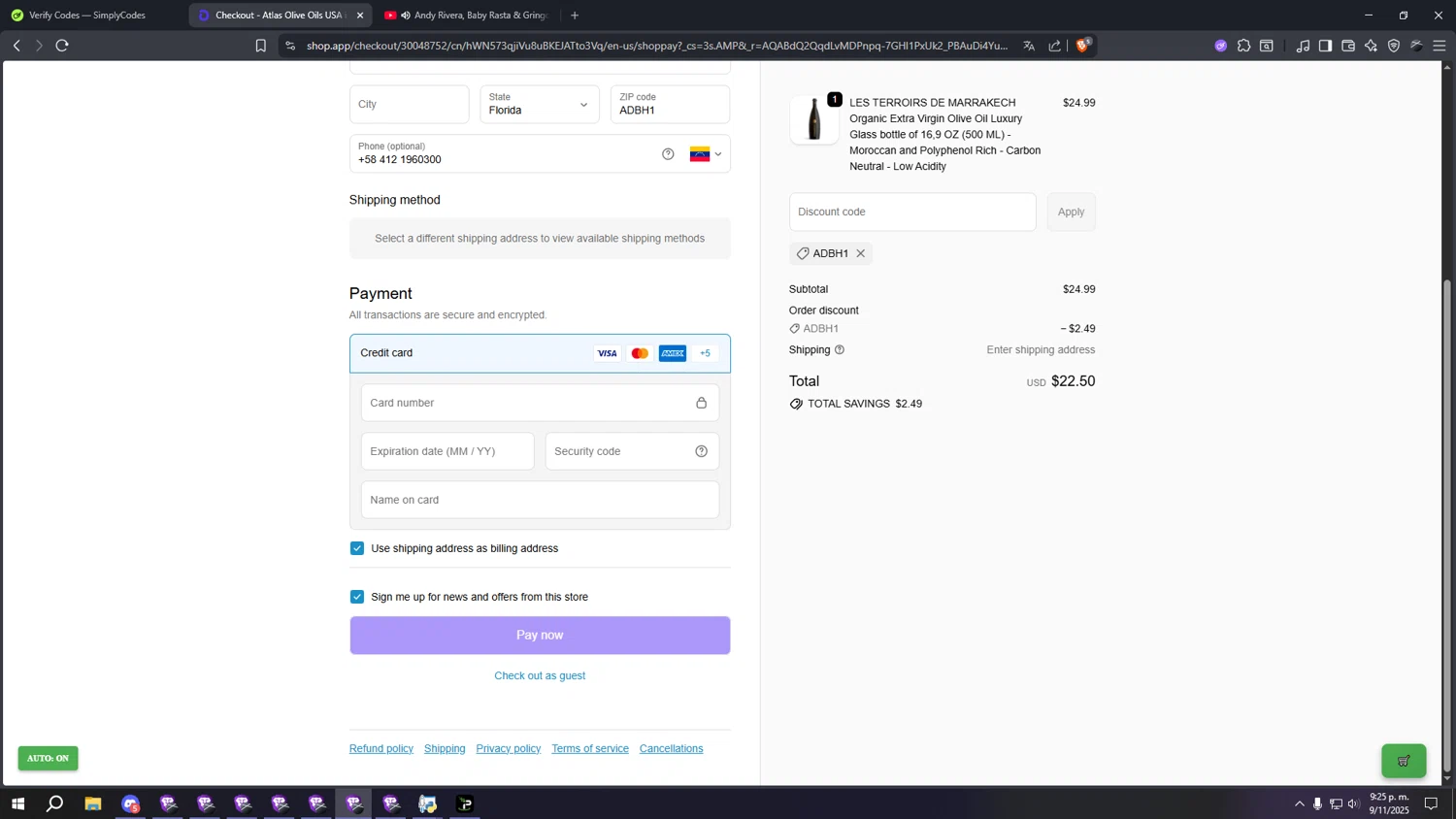Open a new browser tab
The image size is (1456, 819).
pos(575,16)
